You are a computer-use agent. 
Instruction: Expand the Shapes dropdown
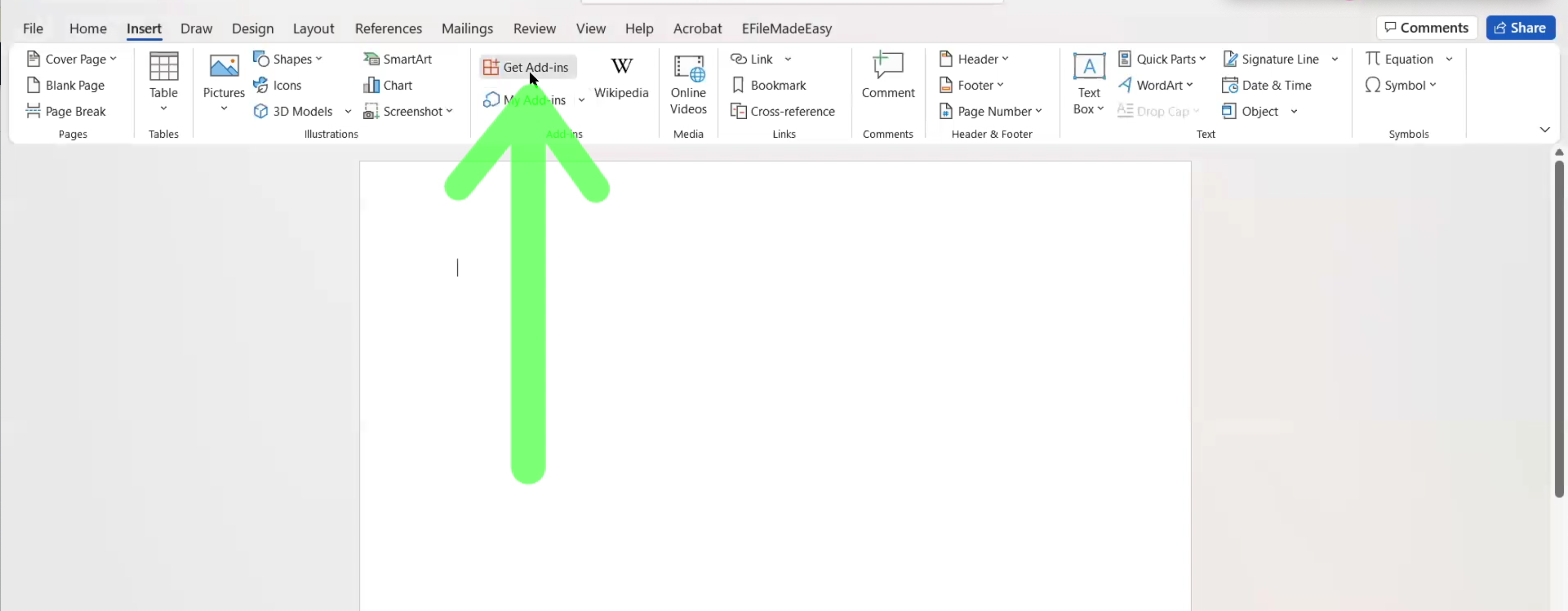[288, 59]
